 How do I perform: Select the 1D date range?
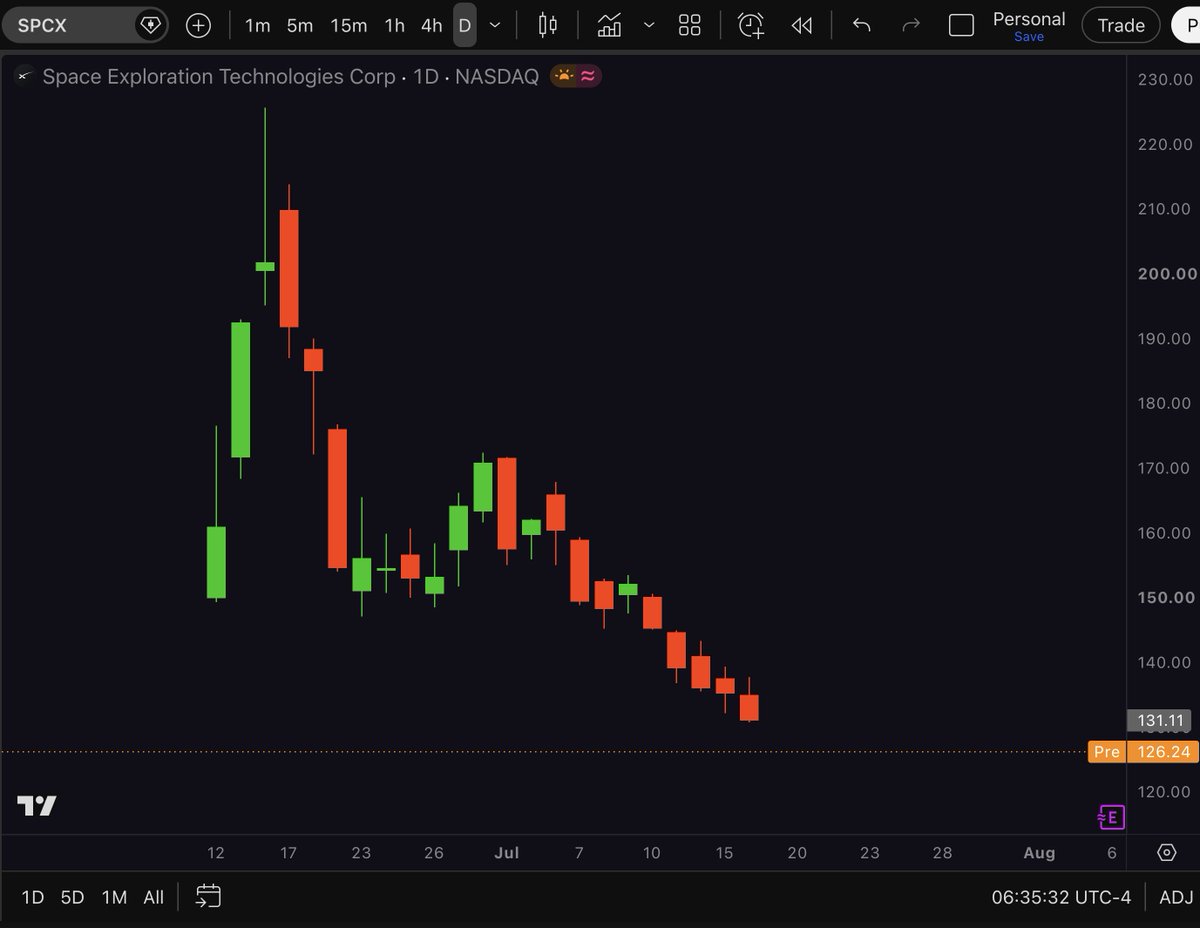33,897
